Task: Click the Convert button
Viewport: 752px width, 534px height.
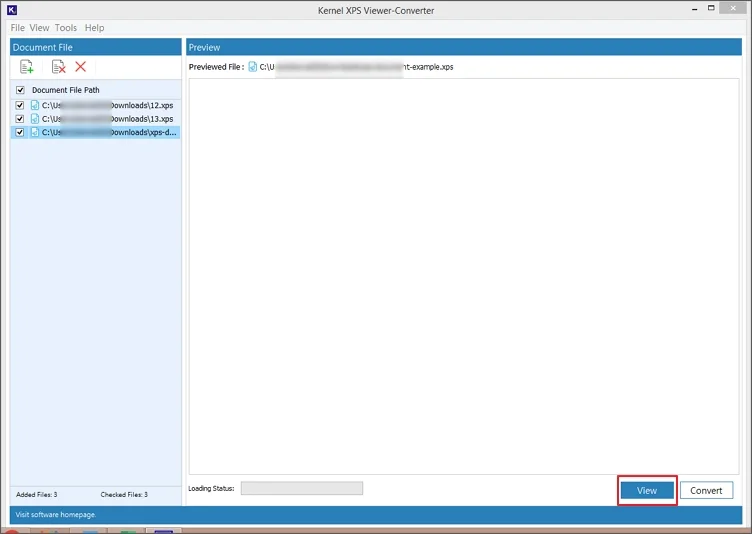Action: coord(706,490)
